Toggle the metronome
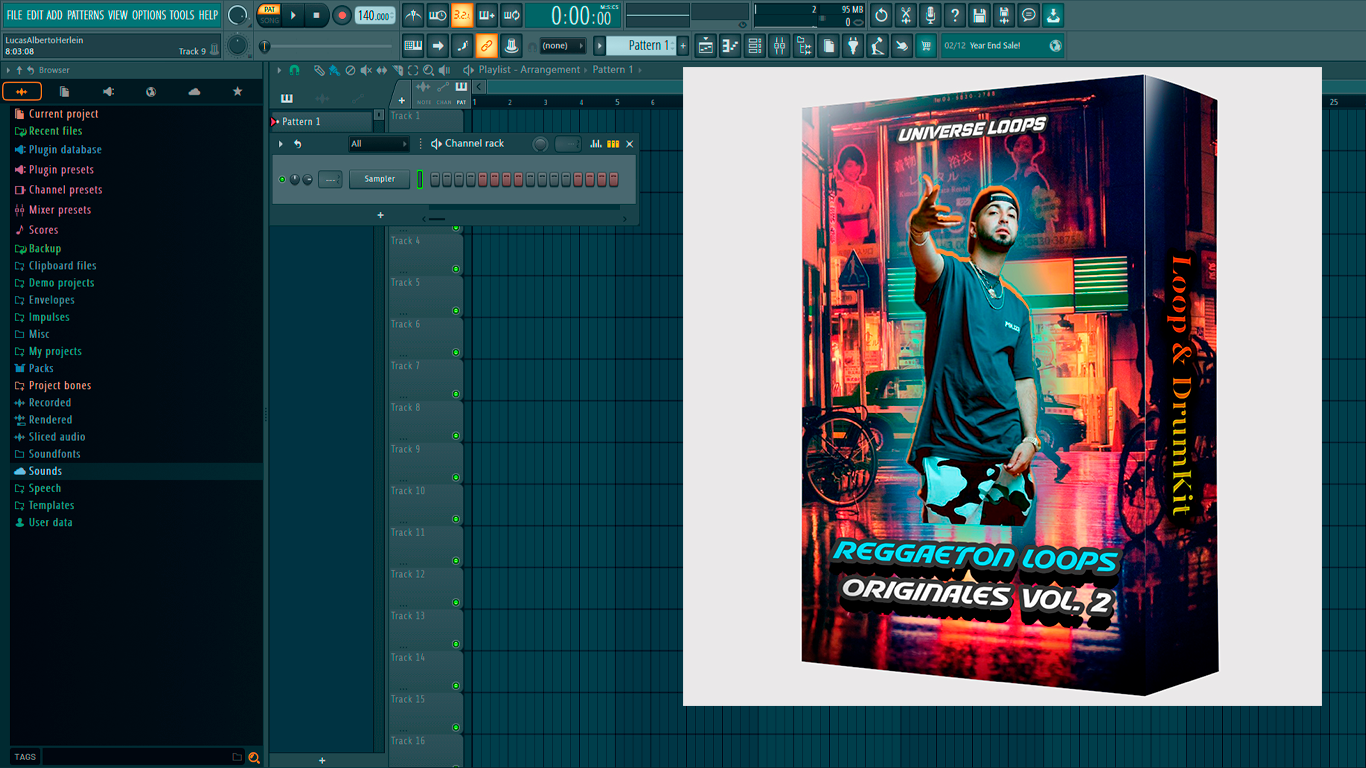The image size is (1366, 768). (413, 16)
